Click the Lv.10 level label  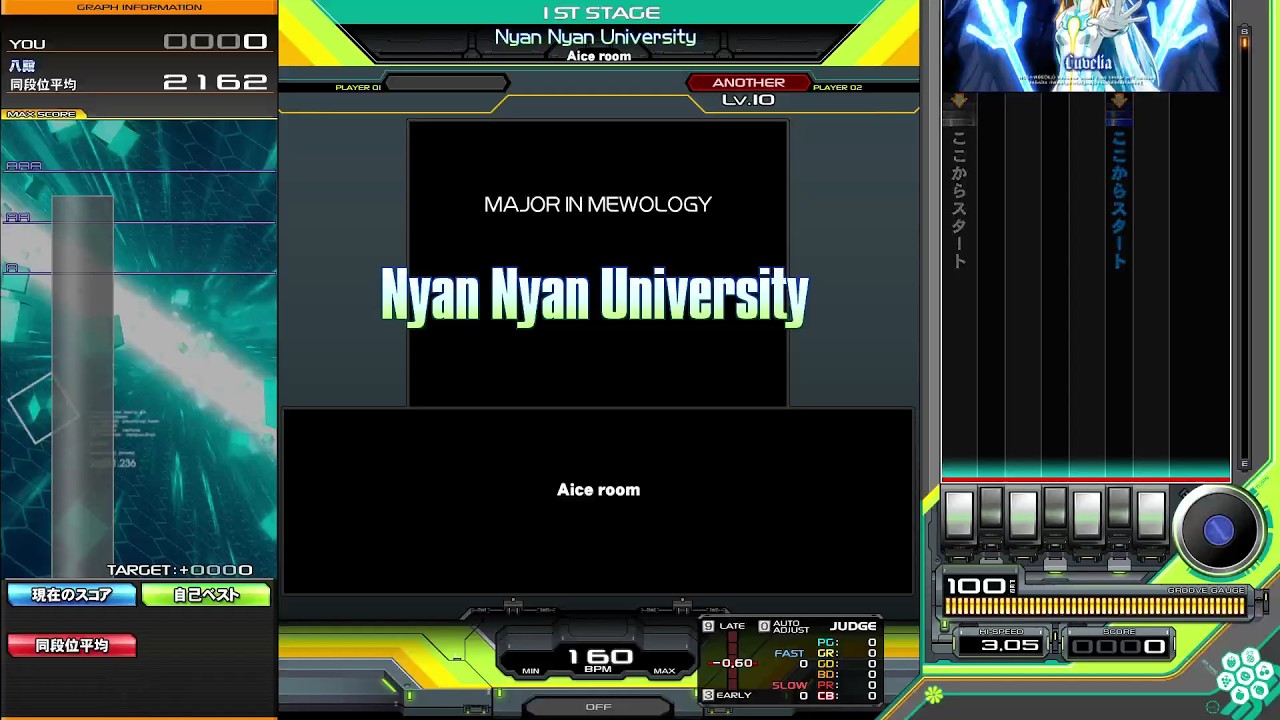tap(748, 100)
